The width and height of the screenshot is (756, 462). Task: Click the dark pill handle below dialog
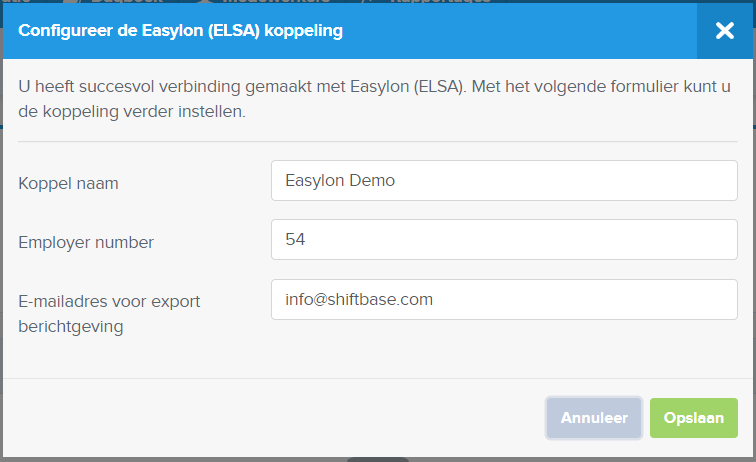(378, 460)
